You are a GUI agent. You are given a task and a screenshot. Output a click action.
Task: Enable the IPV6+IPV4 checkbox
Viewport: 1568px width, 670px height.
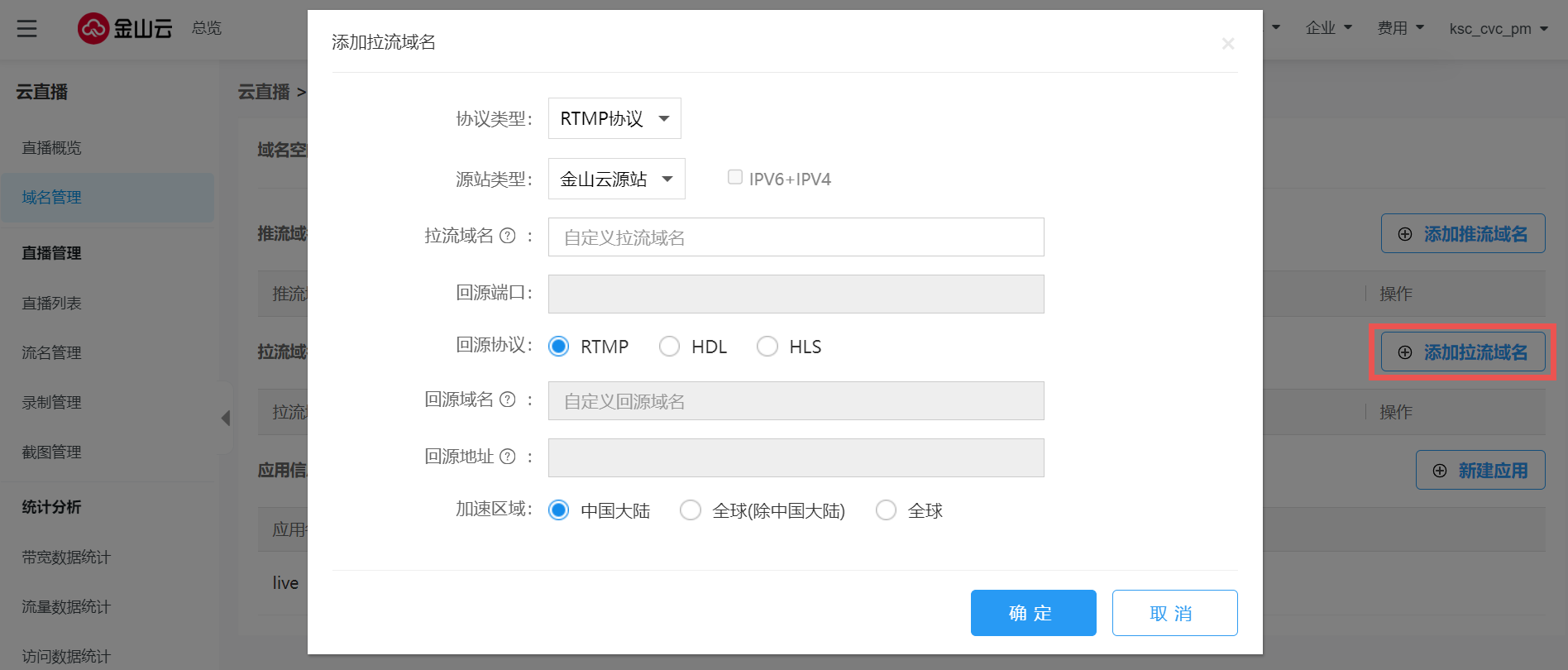(734, 177)
